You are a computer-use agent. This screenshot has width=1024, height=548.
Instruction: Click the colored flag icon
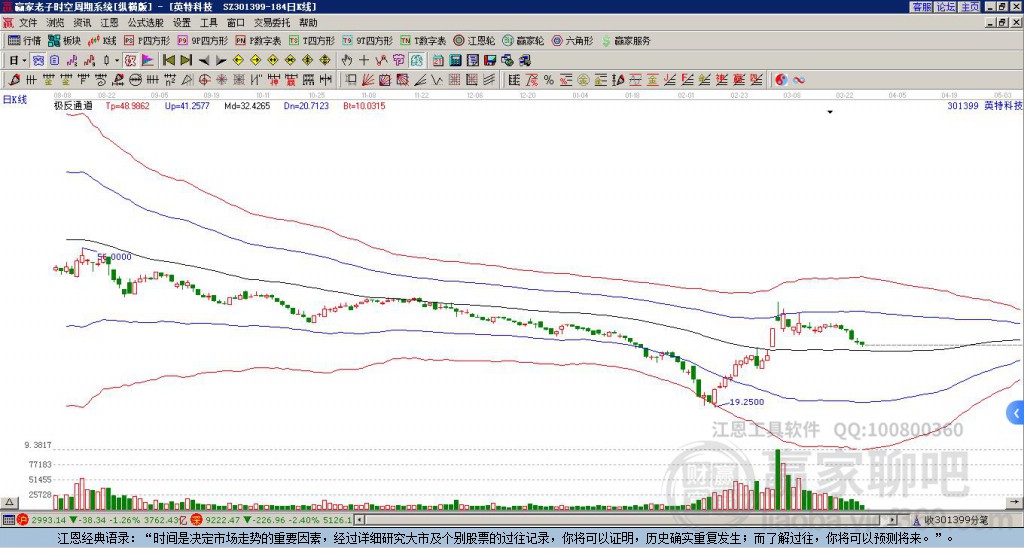pos(148,61)
